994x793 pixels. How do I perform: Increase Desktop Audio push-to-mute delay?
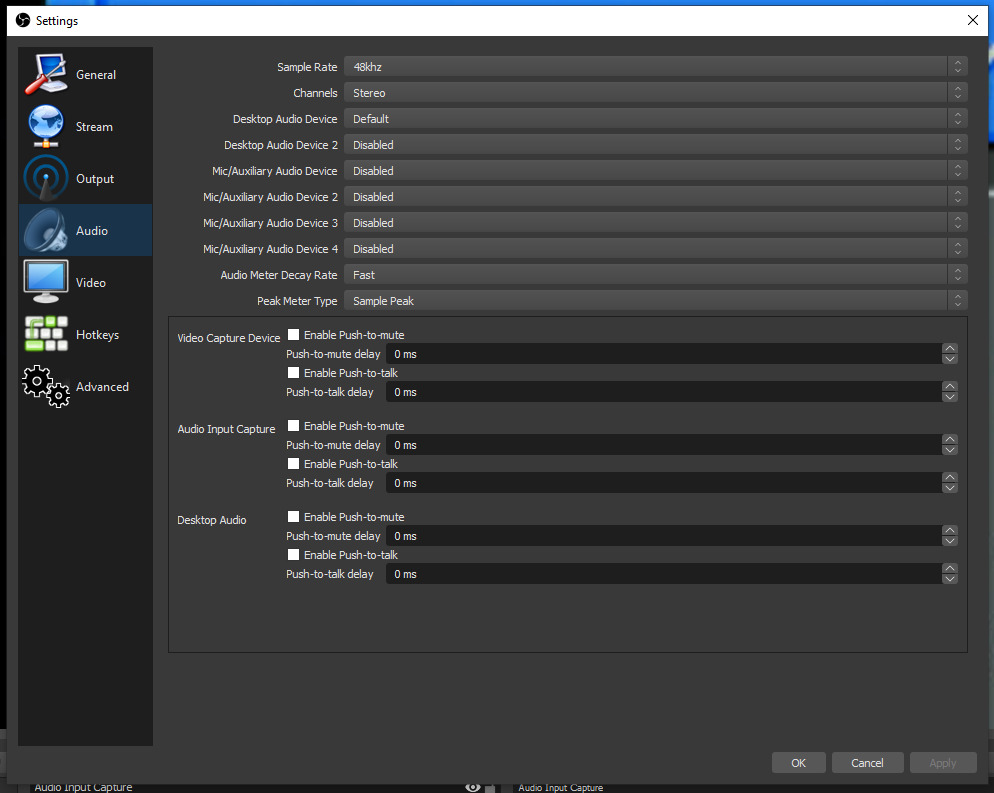coord(949,531)
